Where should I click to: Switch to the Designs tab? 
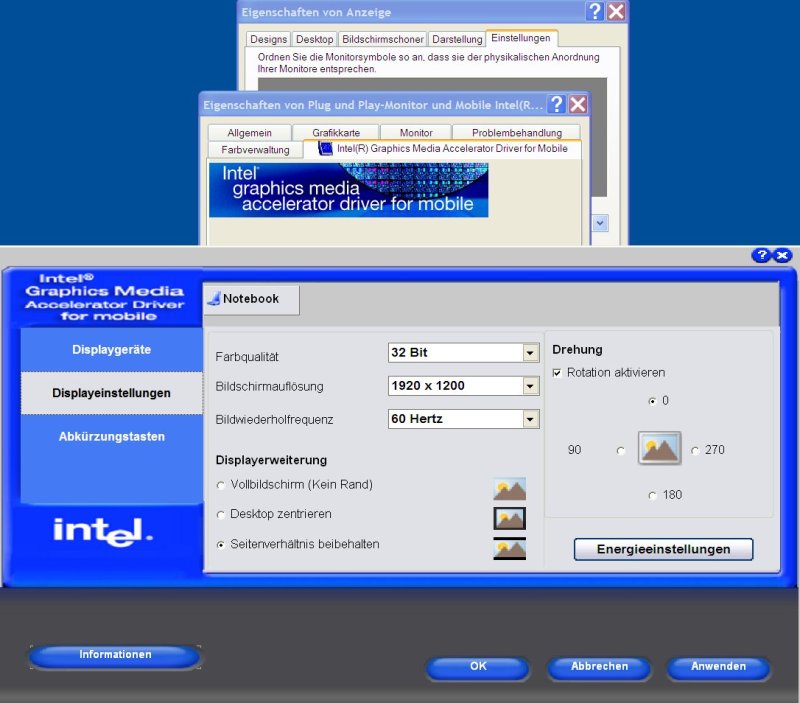tap(268, 39)
